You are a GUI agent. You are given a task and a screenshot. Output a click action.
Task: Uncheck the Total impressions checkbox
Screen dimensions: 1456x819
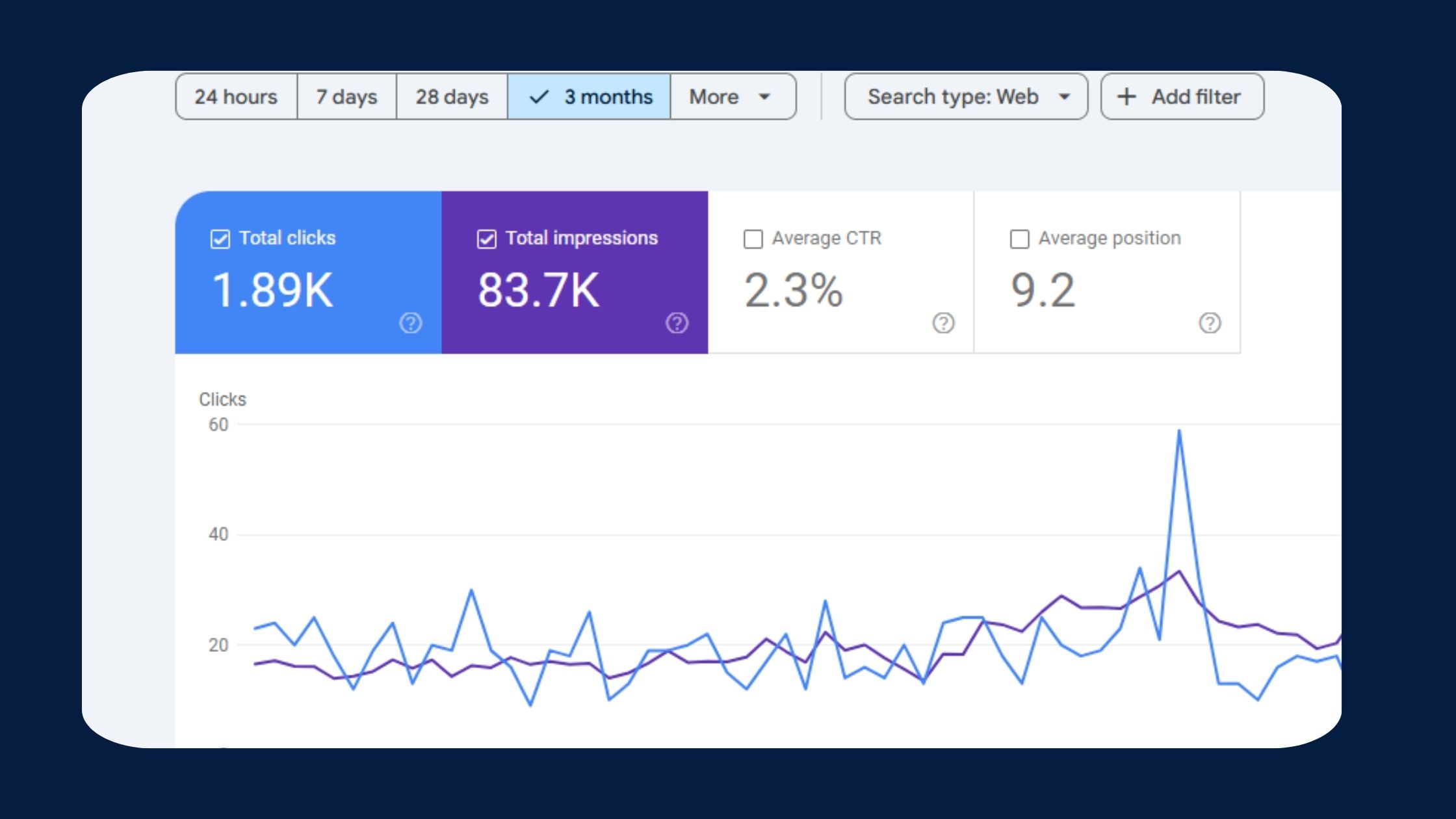[487, 239]
